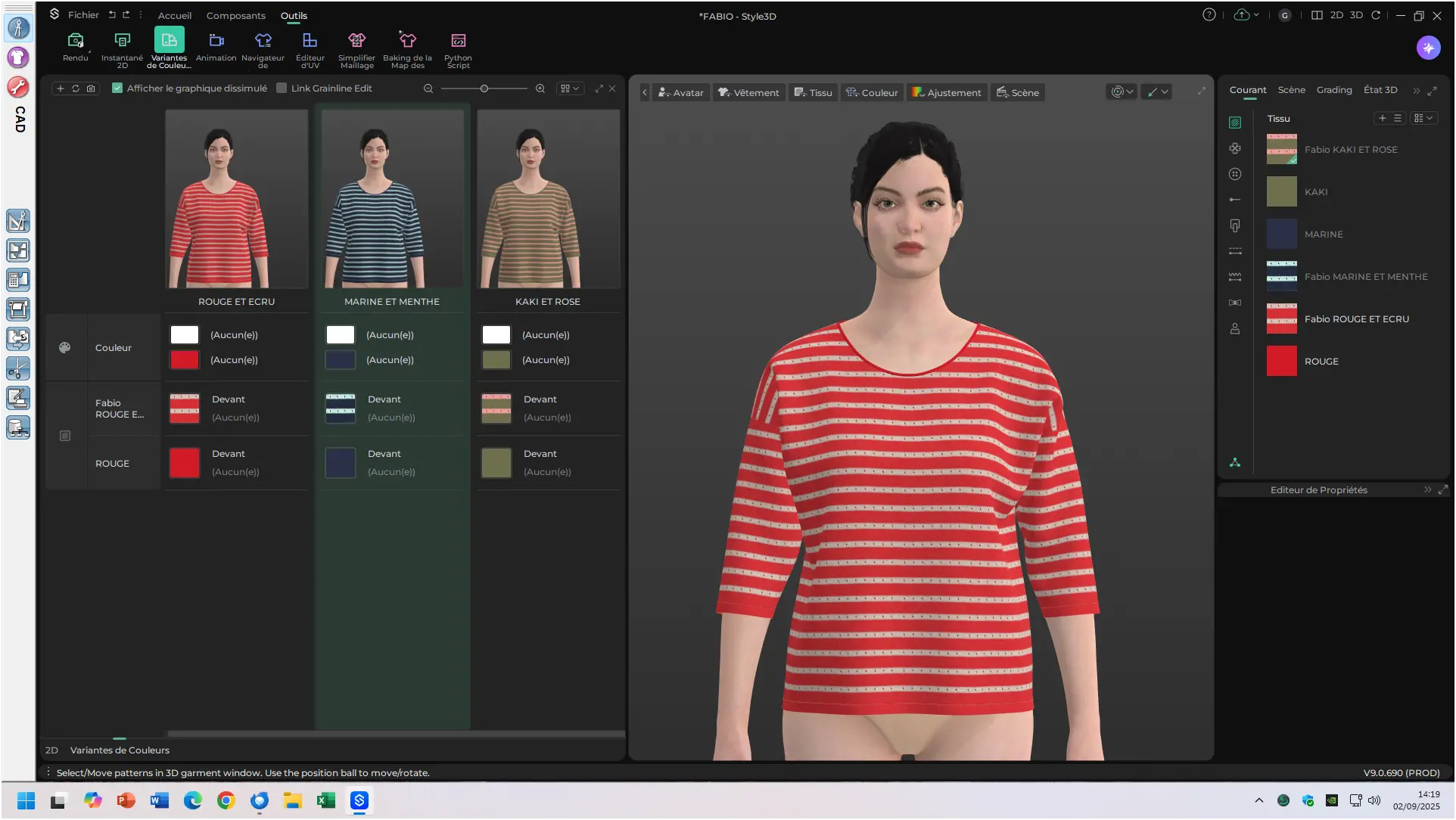This screenshot has width=1456, height=820.
Task: Uncheck Afficher le graphique dissimulé
Action: tap(117, 89)
